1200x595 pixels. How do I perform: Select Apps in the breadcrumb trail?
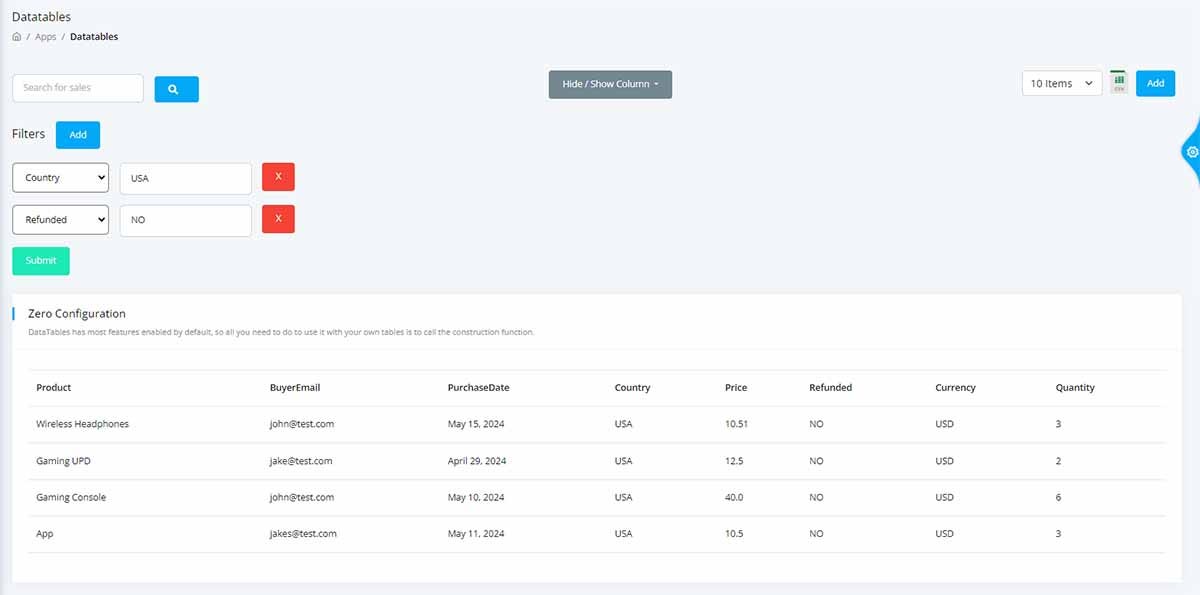click(45, 36)
